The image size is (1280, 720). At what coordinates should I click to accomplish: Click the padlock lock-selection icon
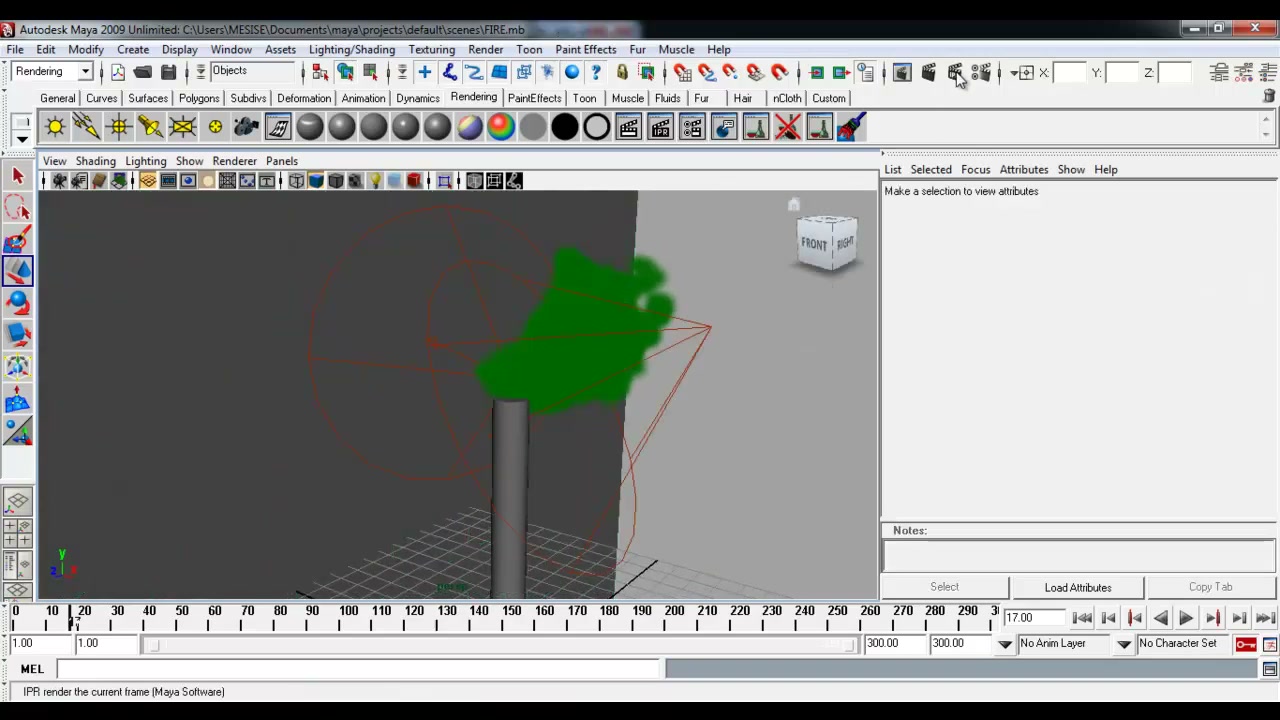[x=622, y=72]
